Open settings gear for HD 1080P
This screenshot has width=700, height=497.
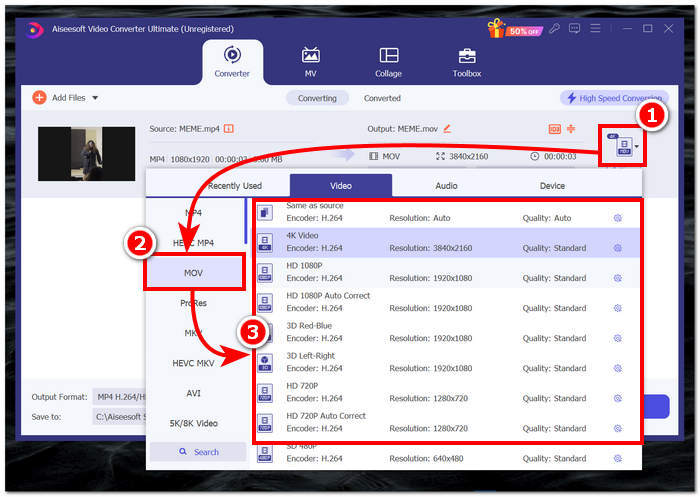click(x=618, y=278)
